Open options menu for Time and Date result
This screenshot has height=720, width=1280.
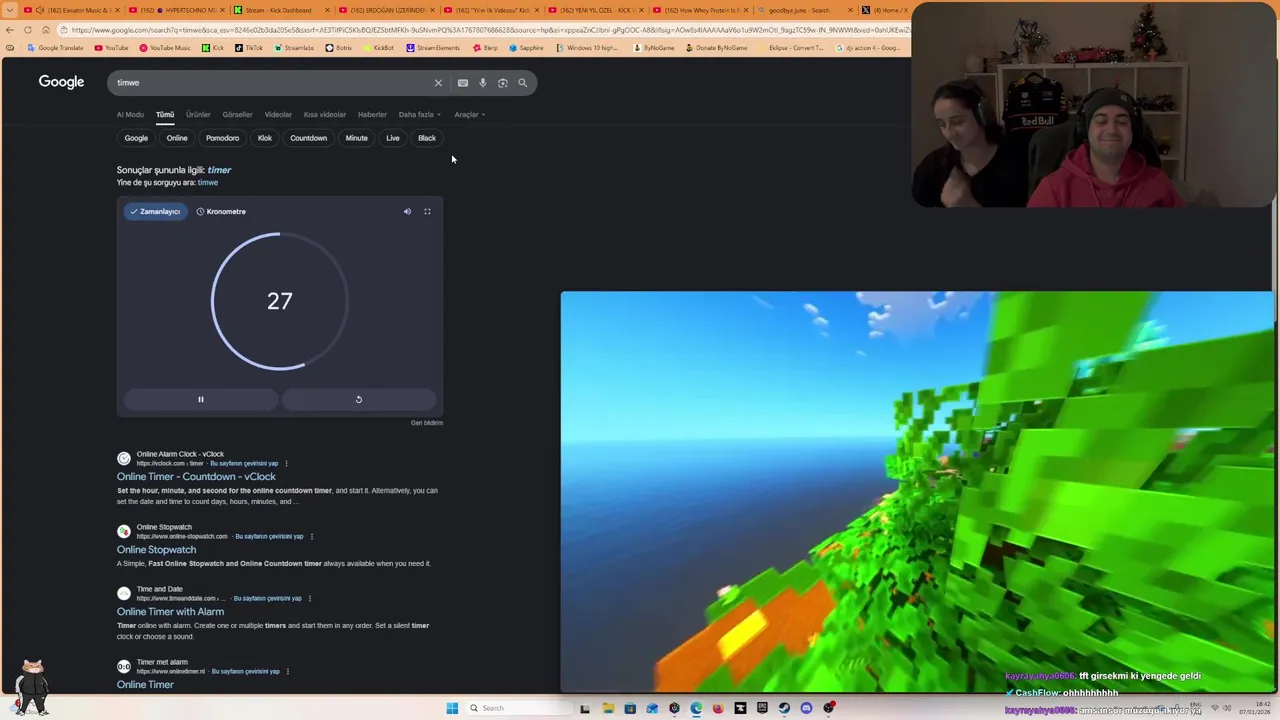(x=309, y=598)
